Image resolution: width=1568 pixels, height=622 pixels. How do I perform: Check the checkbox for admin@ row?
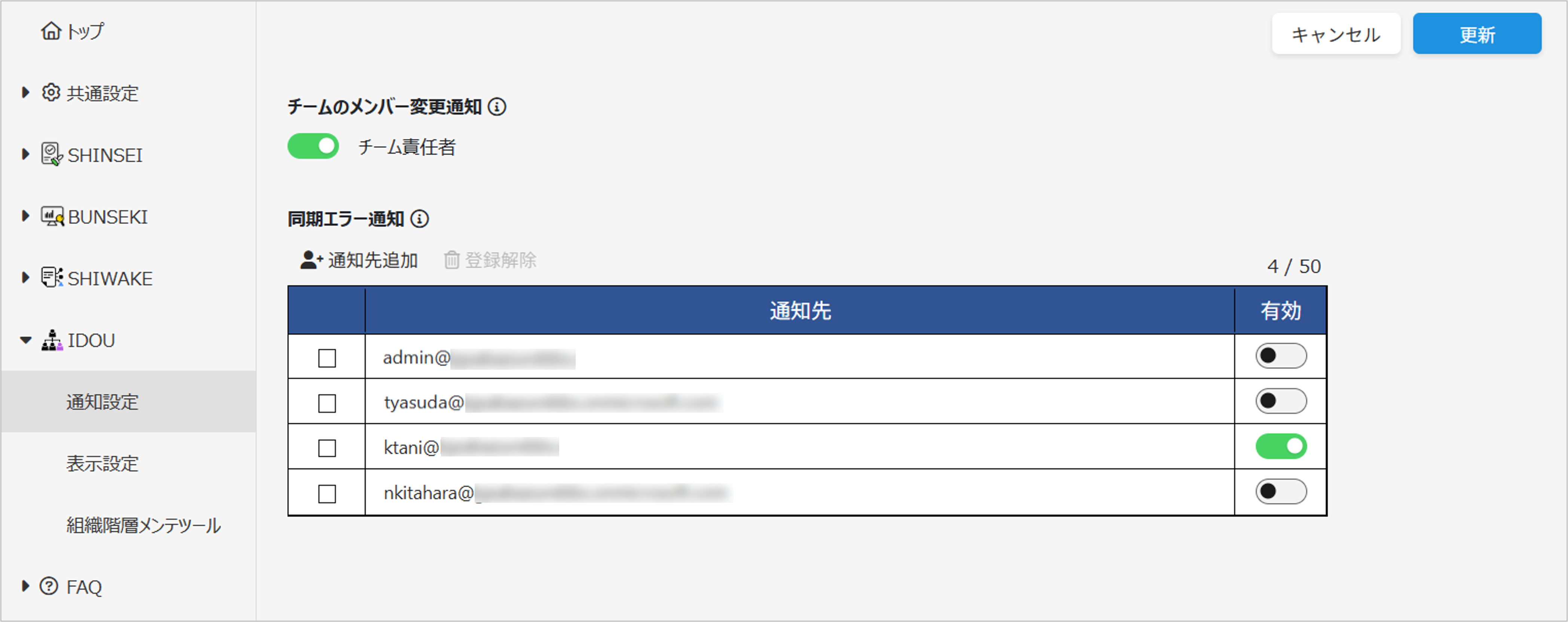coord(327,358)
